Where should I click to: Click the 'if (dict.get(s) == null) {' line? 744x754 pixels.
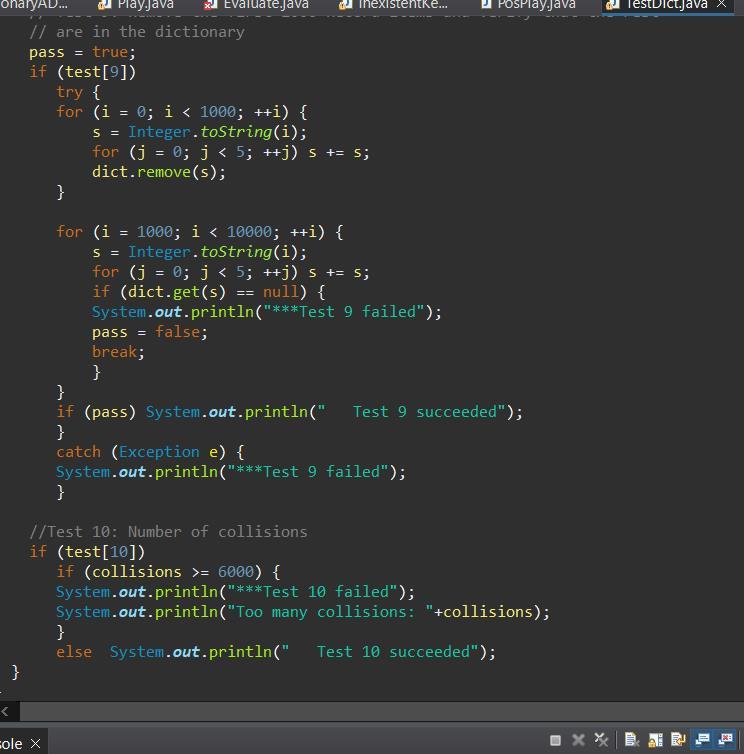tap(209, 292)
